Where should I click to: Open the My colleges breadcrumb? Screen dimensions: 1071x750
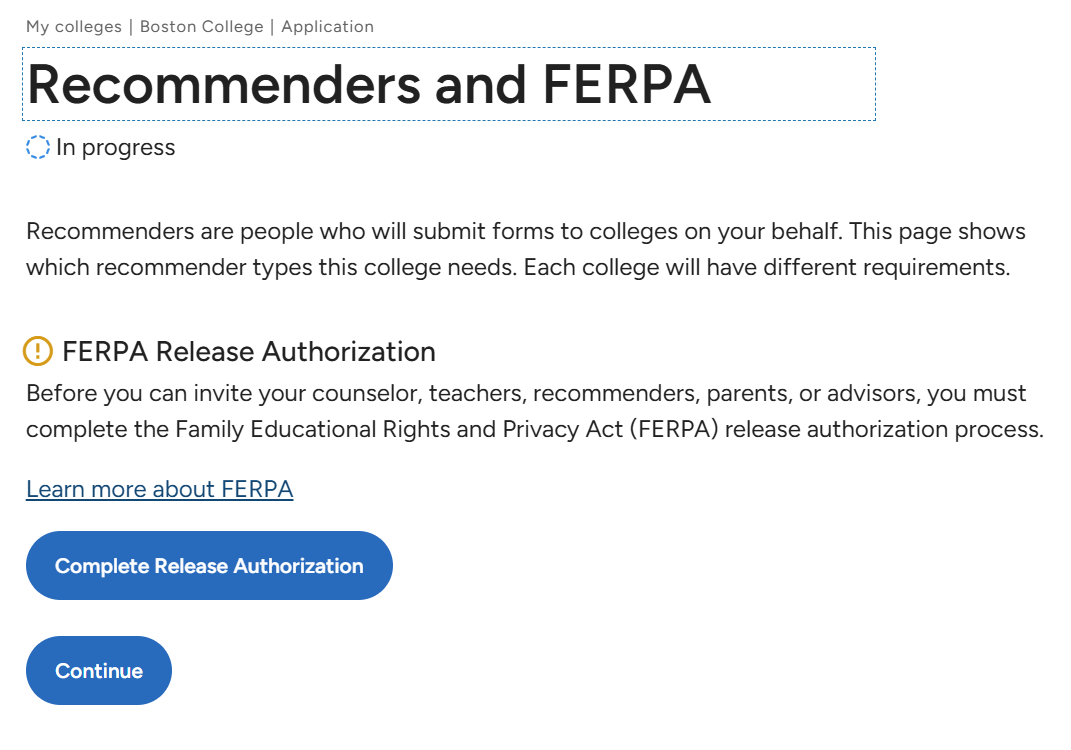(74, 27)
